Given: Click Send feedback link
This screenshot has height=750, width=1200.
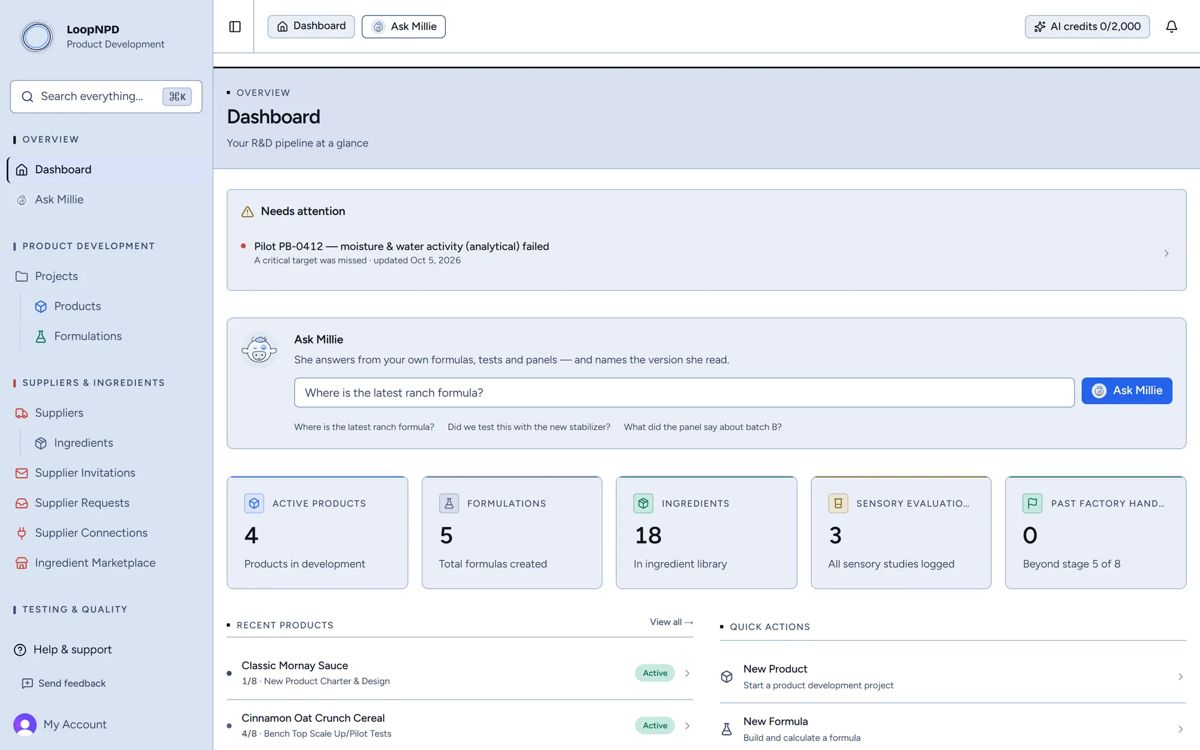Looking at the screenshot, I should click(64, 684).
